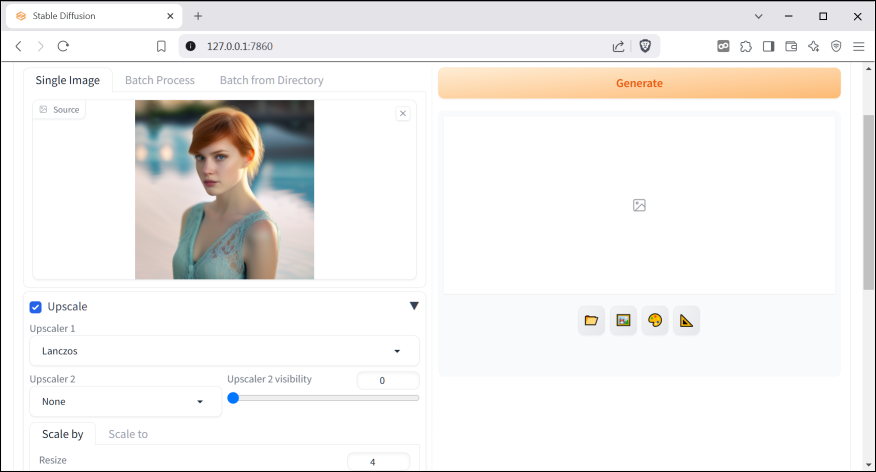Switch to the Batch from Directory tab
The height and width of the screenshot is (472, 876).
271,80
